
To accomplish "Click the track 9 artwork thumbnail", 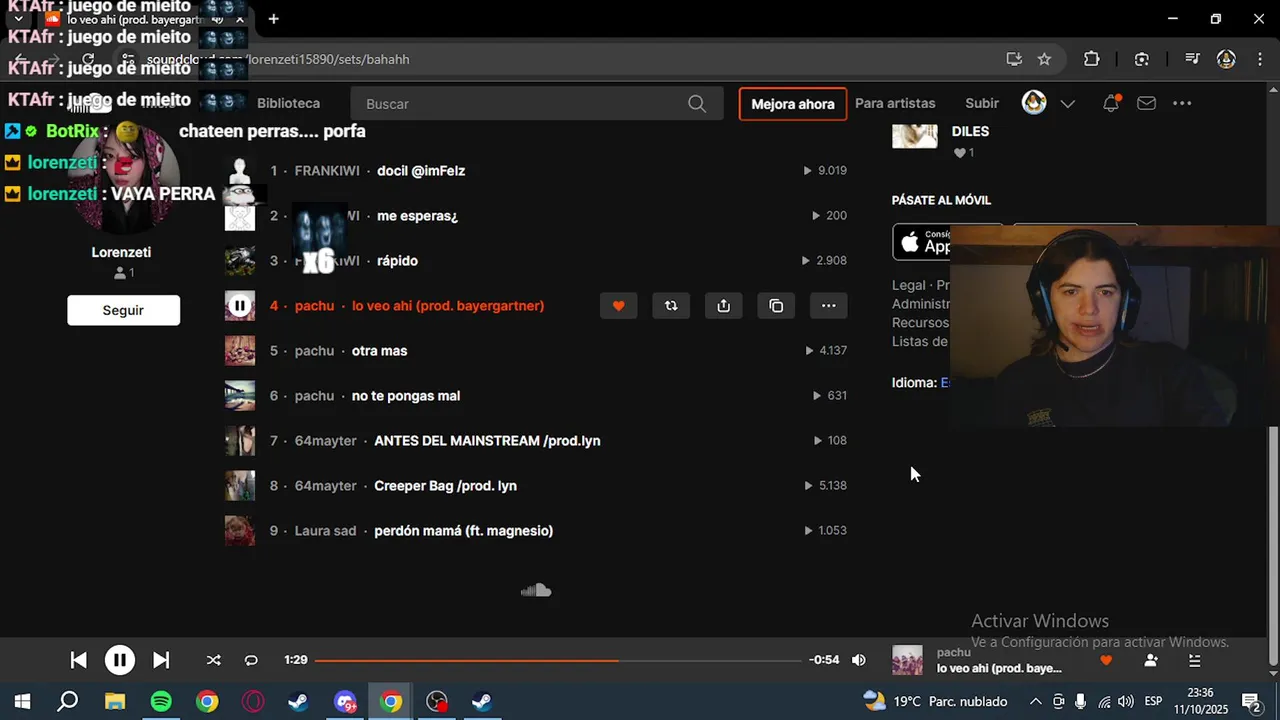I will [x=240, y=531].
